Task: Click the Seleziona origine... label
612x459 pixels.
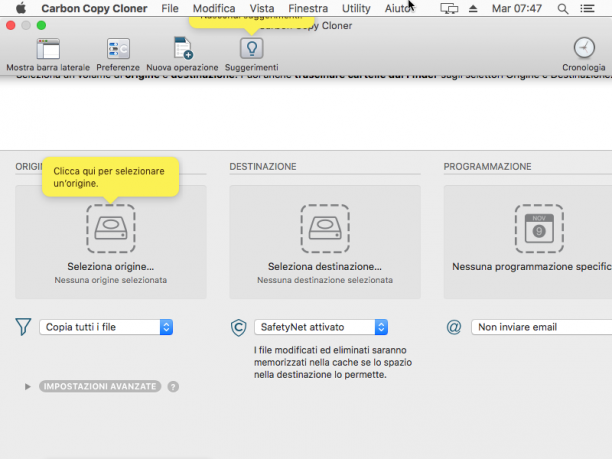Action: (x=110, y=267)
